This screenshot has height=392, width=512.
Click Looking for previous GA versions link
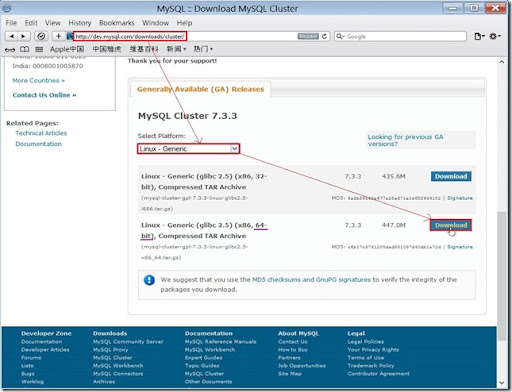coord(406,140)
